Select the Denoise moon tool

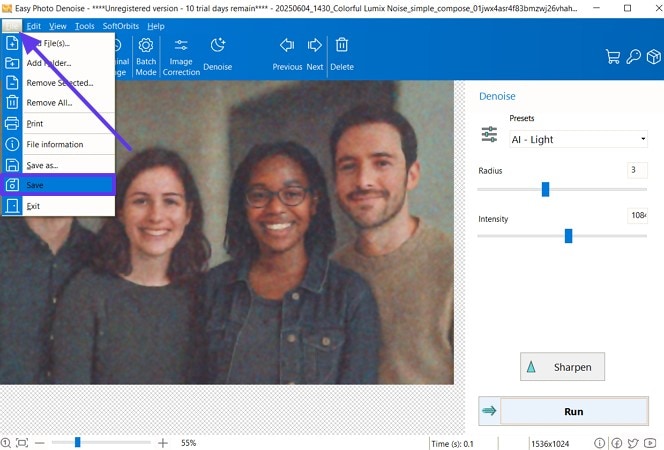[218, 54]
